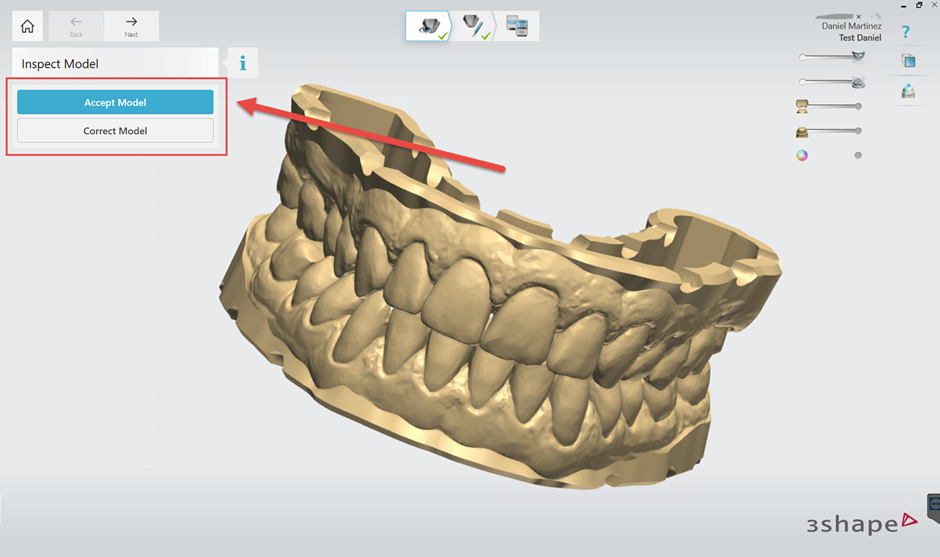Open the blue info icon beside Inspect Model

[242, 64]
